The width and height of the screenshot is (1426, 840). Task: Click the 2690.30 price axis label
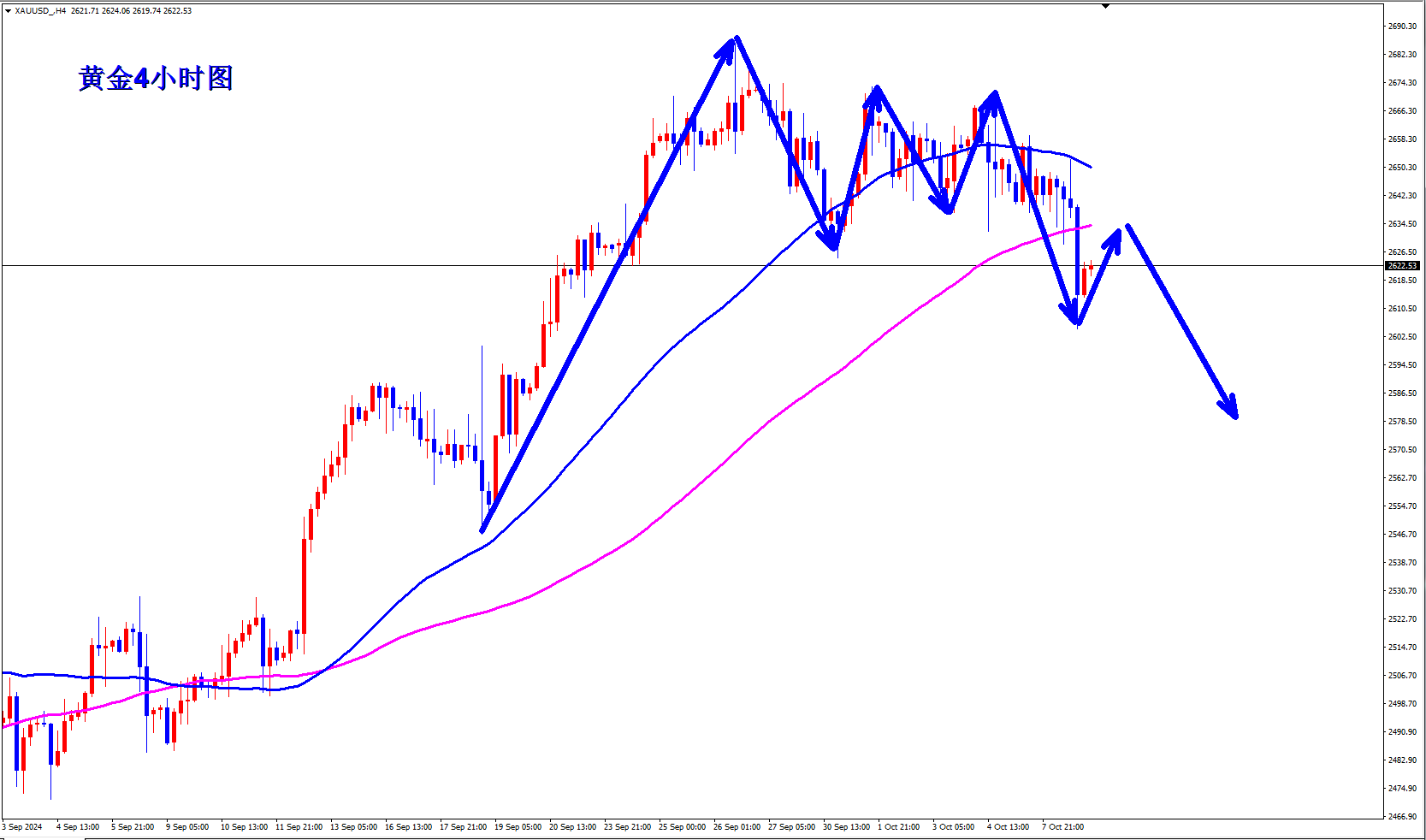coord(1402,27)
